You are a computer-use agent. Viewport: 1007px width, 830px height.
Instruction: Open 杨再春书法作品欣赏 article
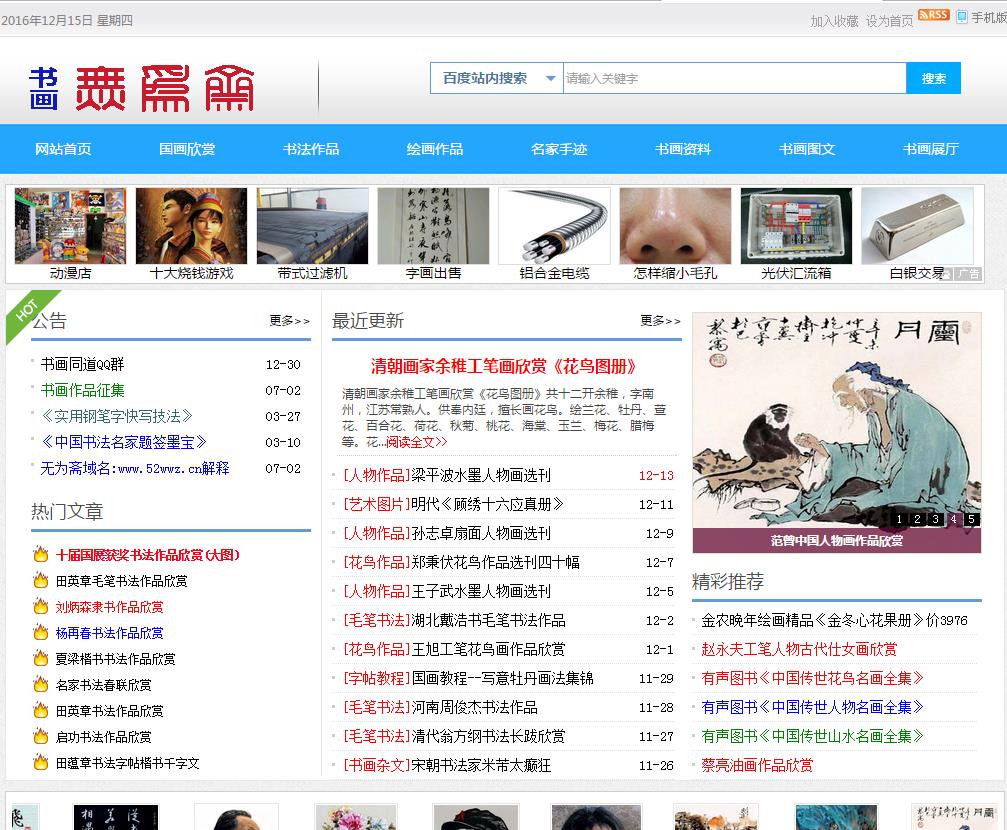coord(109,633)
